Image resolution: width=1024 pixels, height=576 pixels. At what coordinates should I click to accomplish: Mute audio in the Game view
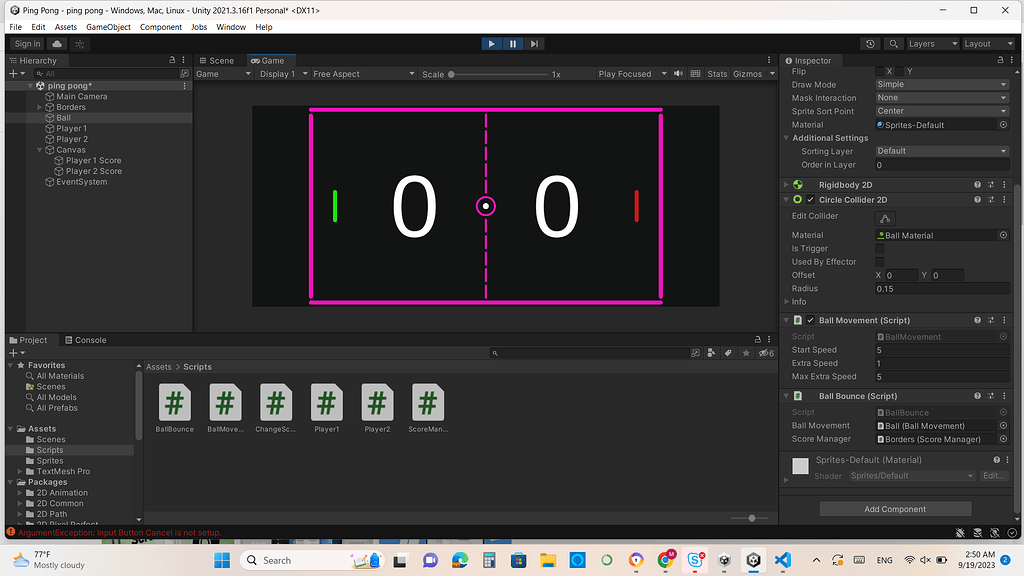pos(679,74)
